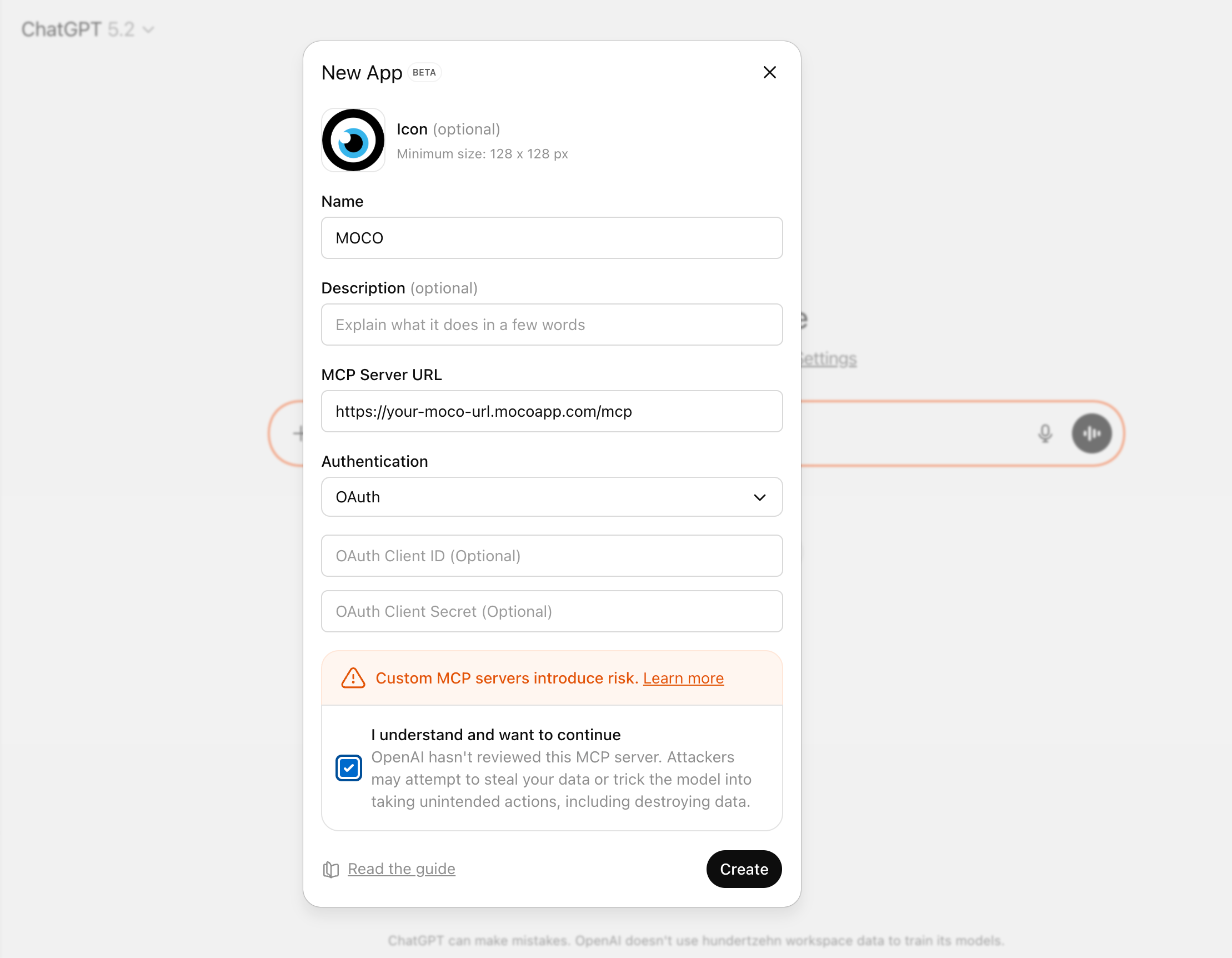Focus the Description input field
1232x958 pixels.
[x=551, y=325]
